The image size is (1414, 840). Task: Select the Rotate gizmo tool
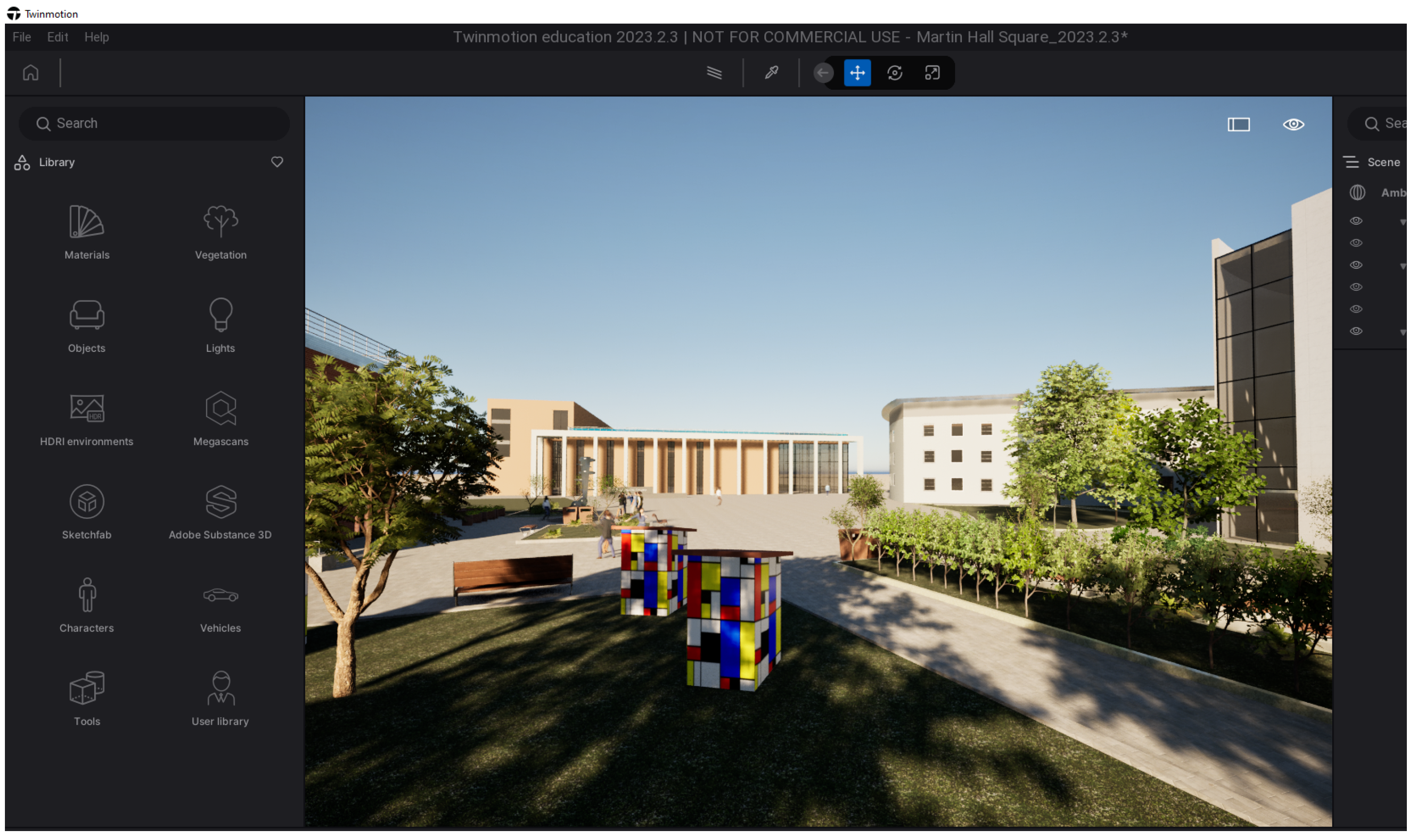point(895,72)
